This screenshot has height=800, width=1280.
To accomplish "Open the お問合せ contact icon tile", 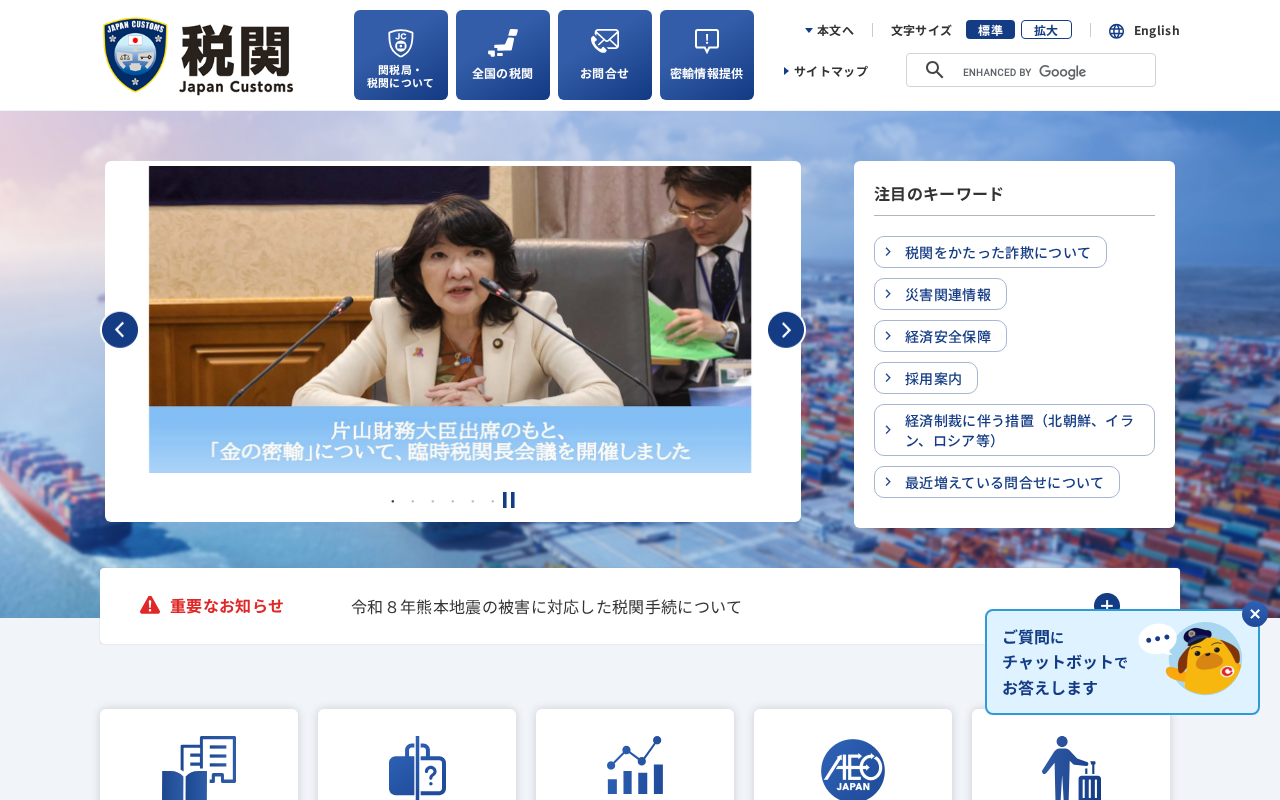I will tap(605, 55).
